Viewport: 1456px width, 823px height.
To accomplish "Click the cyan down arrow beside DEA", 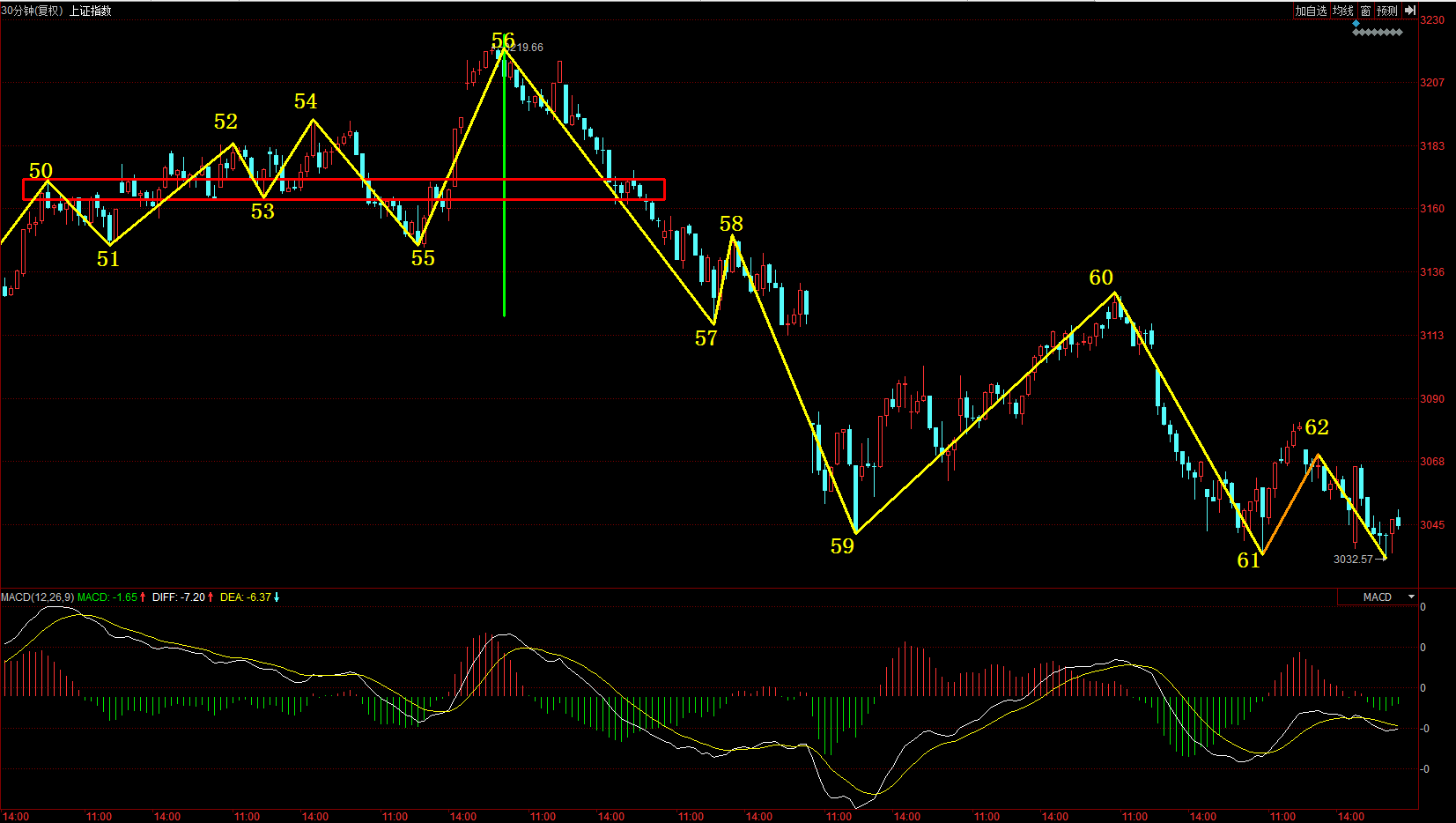I will tap(277, 597).
